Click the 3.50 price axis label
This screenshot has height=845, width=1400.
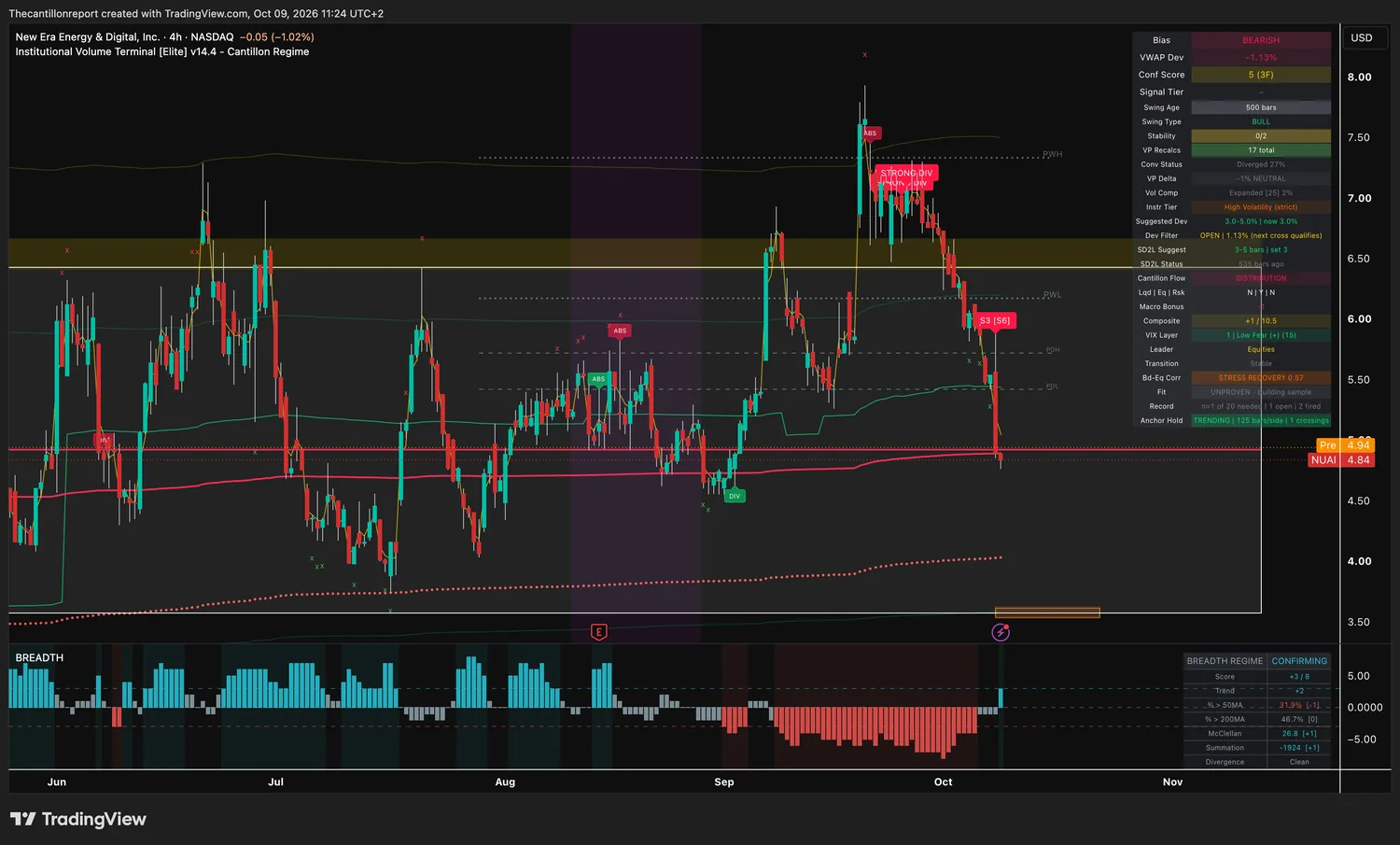pos(1359,622)
